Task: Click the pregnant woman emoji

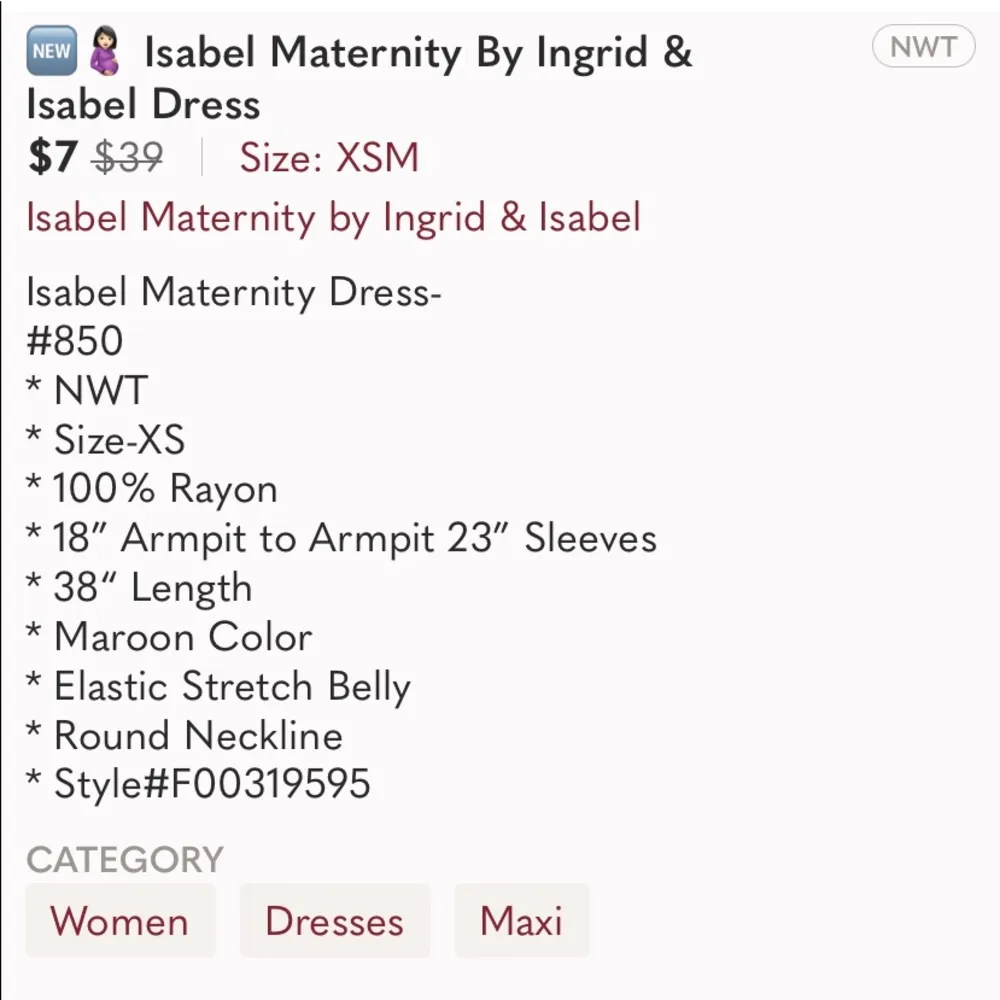Action: coord(103,49)
